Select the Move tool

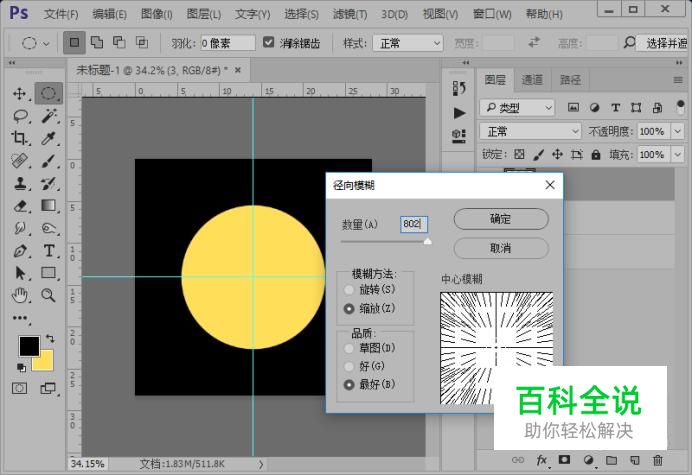(x=19, y=93)
